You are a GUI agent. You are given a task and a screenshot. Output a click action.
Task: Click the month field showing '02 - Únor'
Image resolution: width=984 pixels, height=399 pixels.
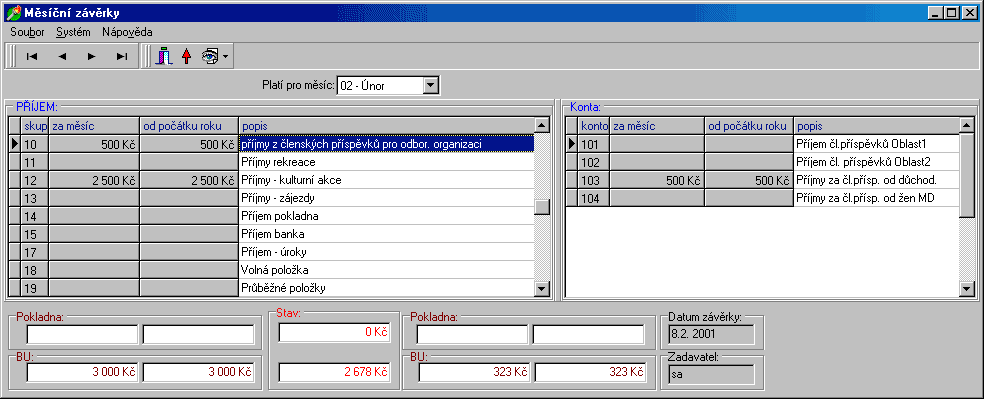pos(380,86)
